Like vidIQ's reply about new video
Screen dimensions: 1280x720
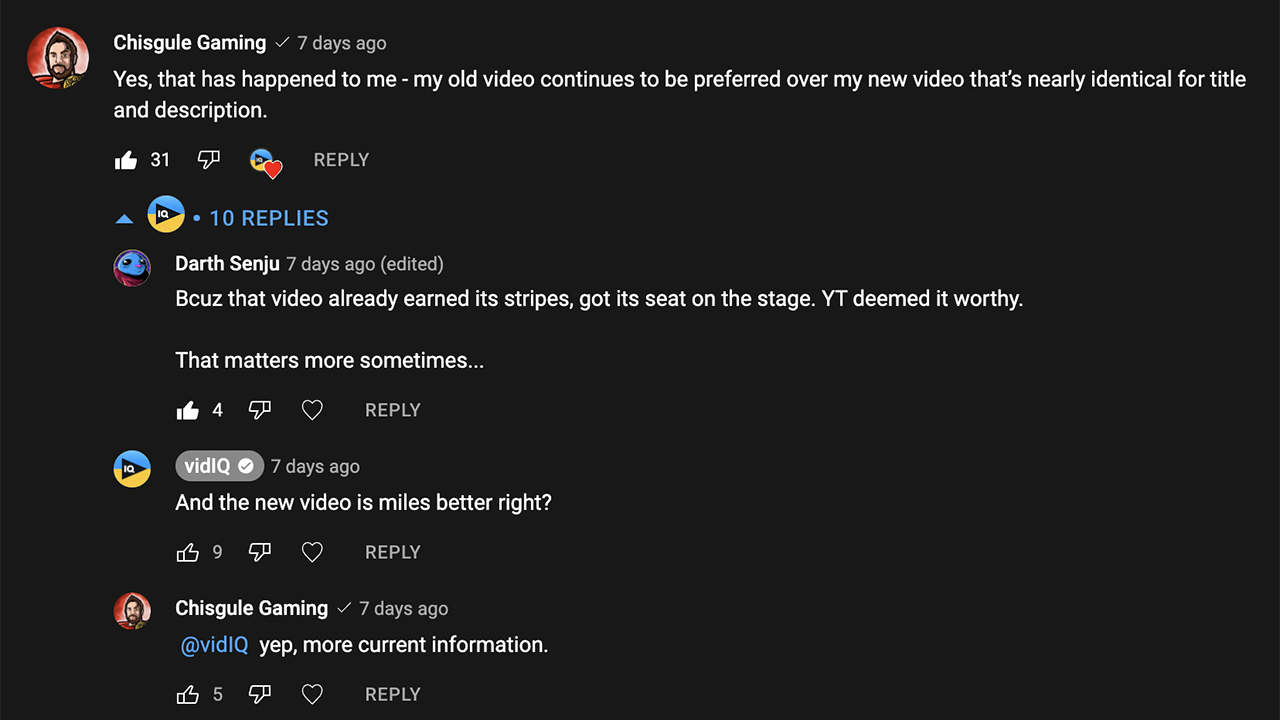click(188, 552)
